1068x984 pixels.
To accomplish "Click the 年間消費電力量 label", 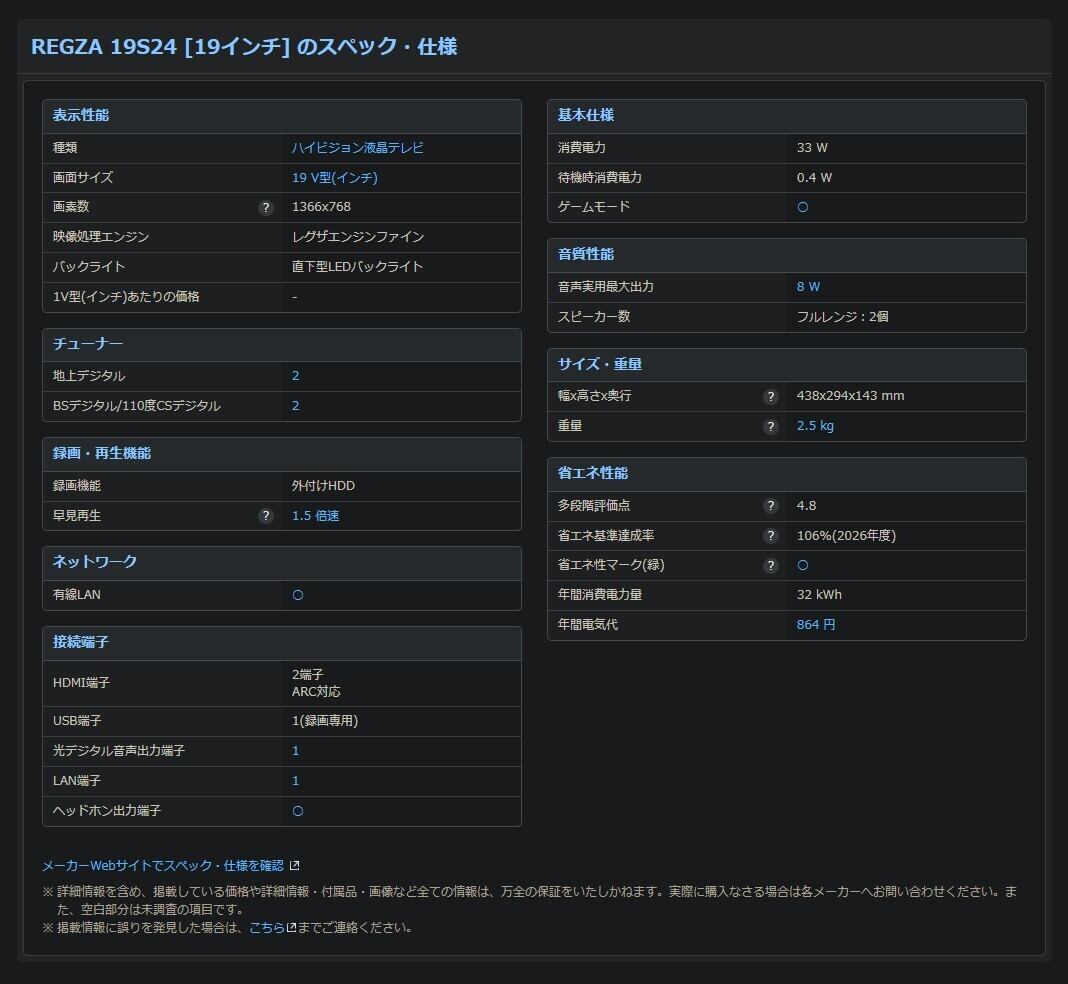I will pyautogui.click(x=599, y=595).
